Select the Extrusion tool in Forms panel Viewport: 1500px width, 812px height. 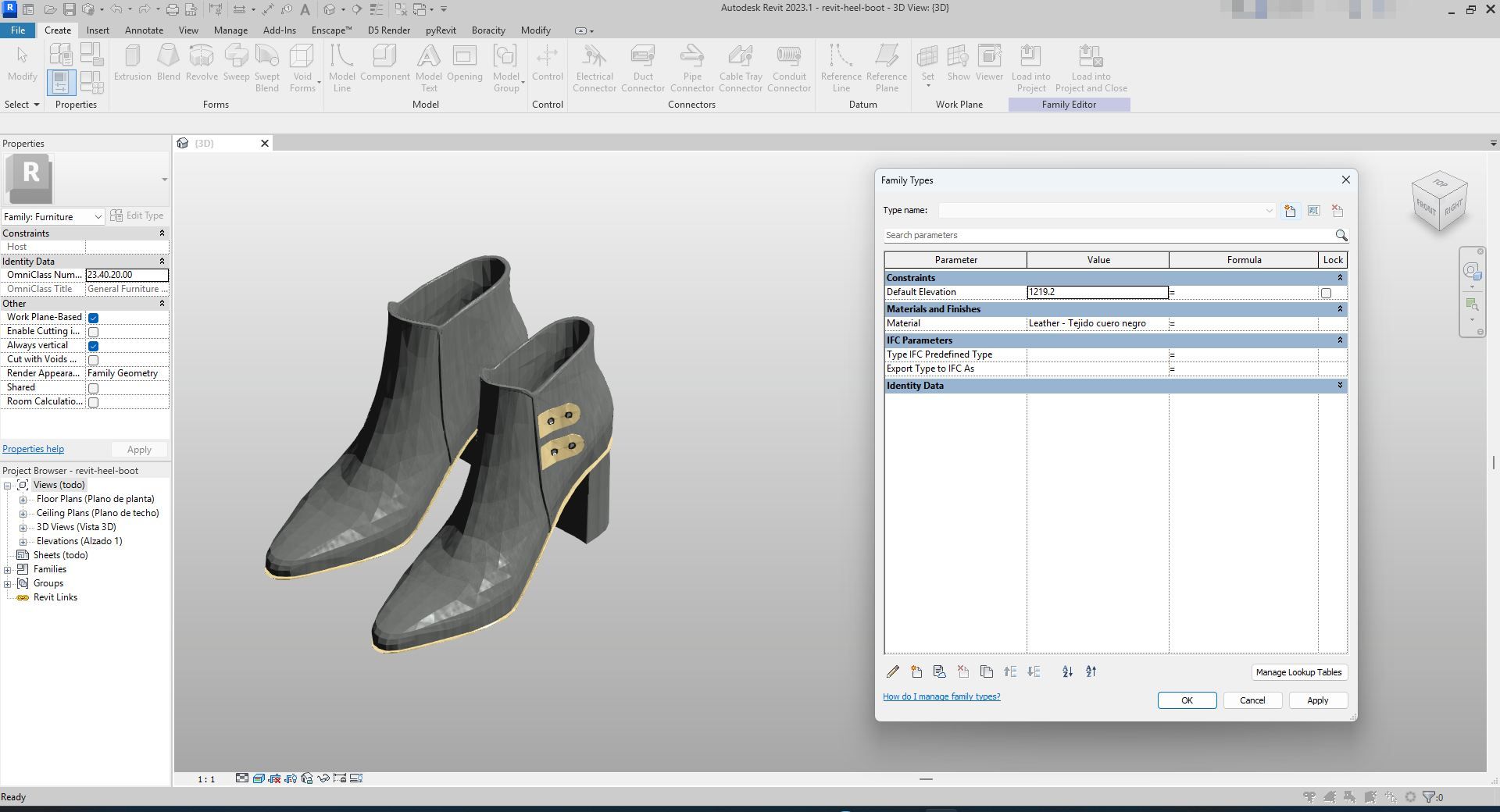click(x=132, y=62)
